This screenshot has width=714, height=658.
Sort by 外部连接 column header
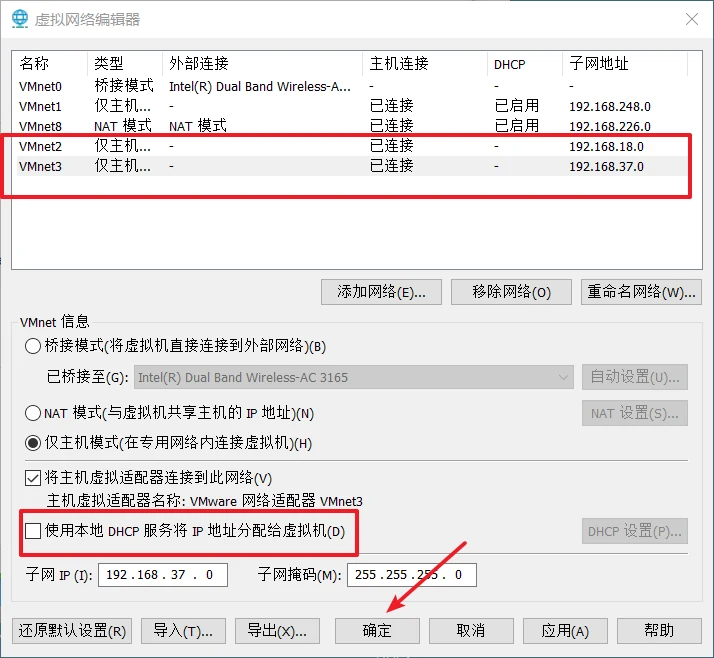(x=262, y=64)
